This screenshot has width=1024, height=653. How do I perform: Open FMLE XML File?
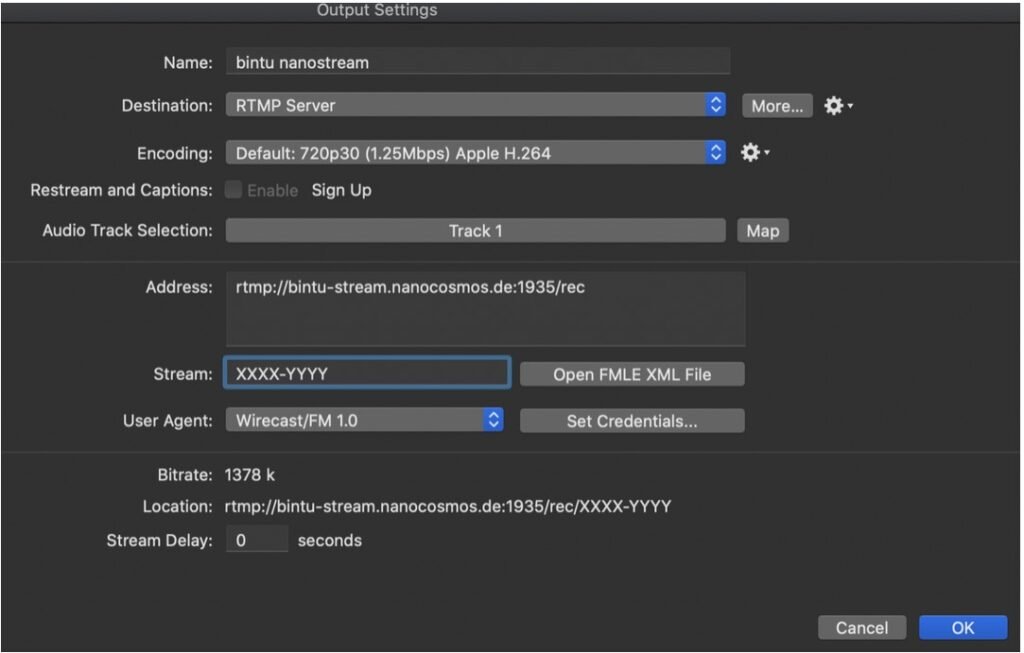632,374
